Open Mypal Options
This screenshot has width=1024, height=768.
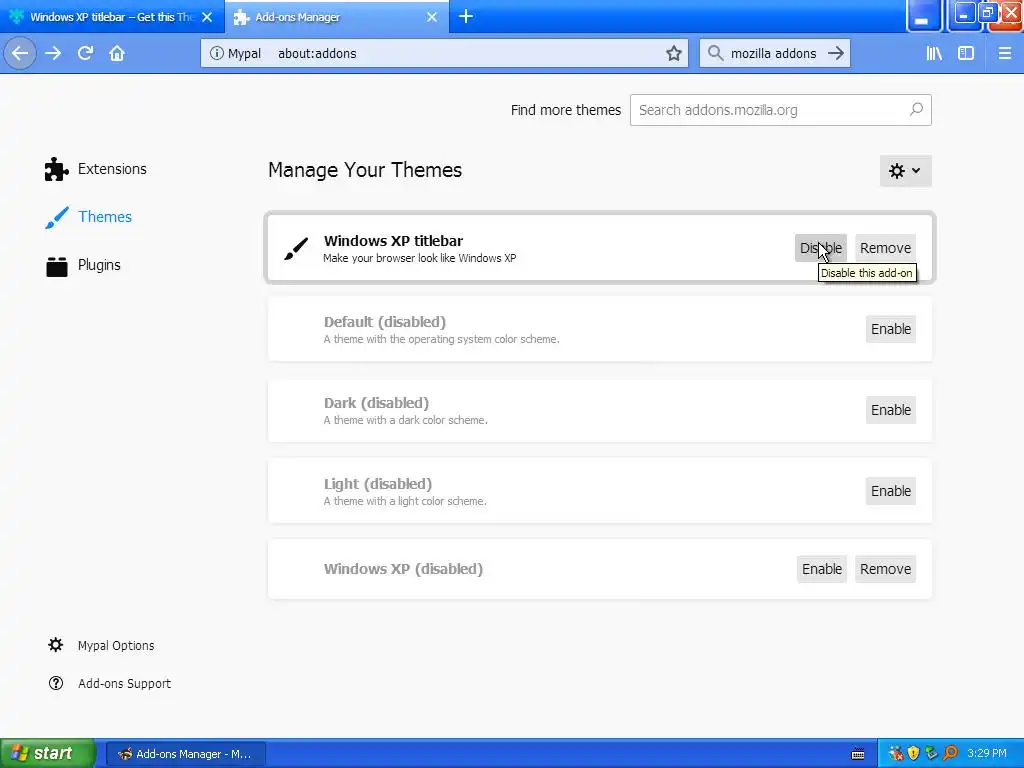(101, 645)
